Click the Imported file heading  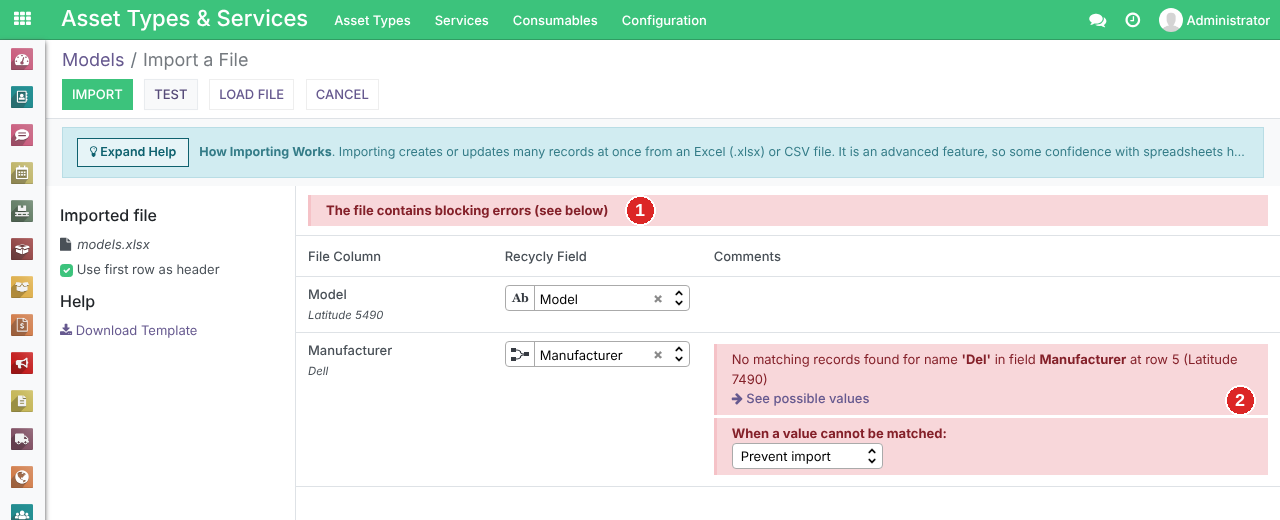tap(108, 215)
